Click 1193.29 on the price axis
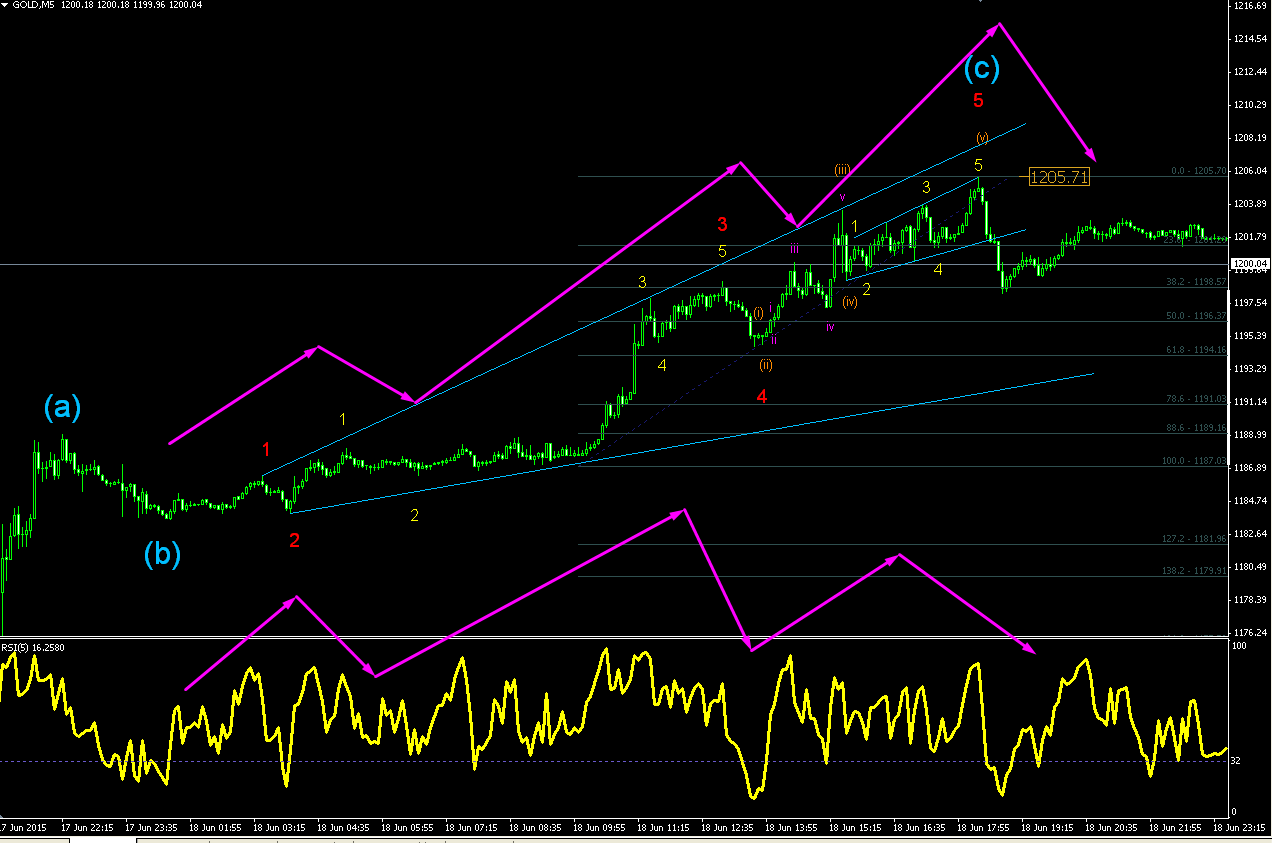1272x843 pixels. click(1250, 369)
